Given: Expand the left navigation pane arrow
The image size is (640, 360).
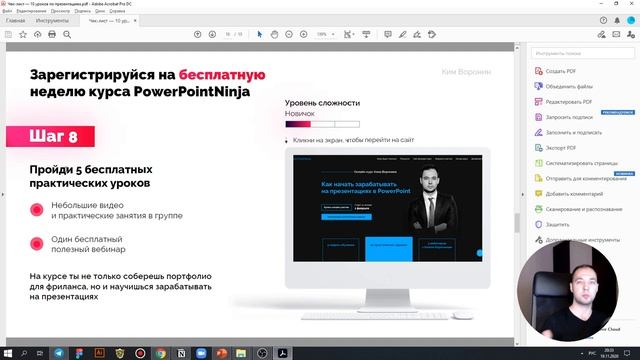Looking at the screenshot, I should click(3, 195).
